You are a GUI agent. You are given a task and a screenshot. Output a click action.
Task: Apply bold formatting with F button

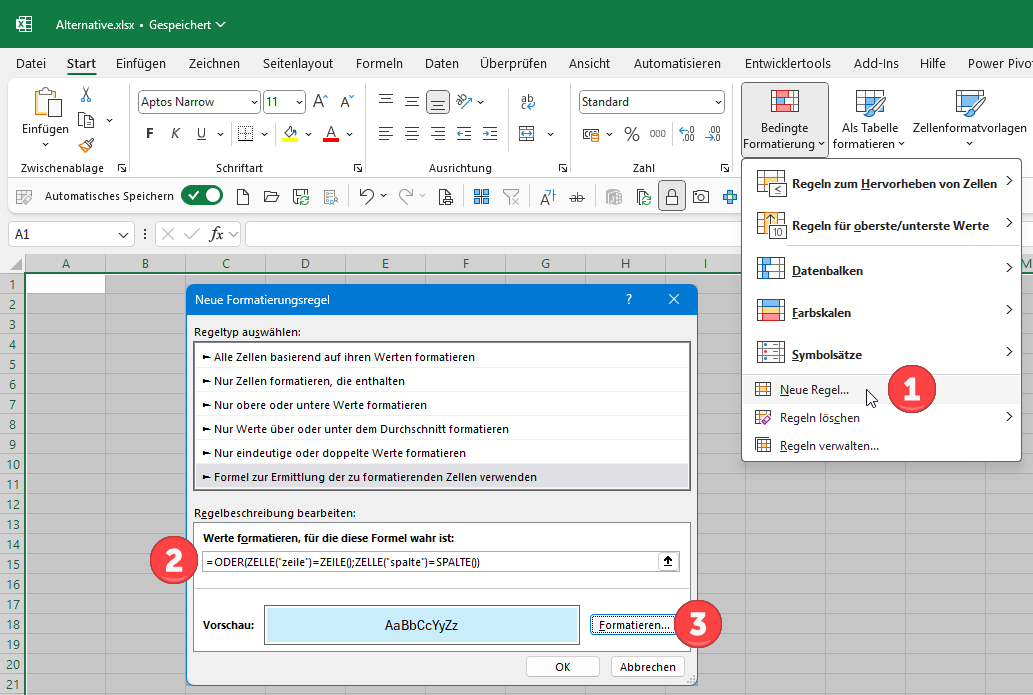tap(150, 134)
